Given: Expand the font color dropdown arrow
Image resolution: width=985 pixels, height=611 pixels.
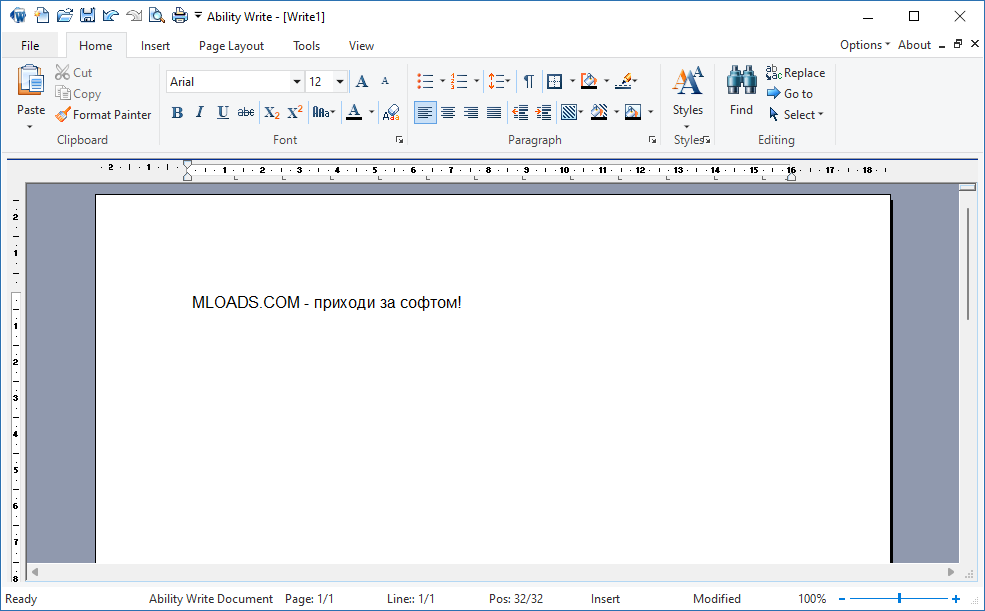Looking at the screenshot, I should 371,112.
